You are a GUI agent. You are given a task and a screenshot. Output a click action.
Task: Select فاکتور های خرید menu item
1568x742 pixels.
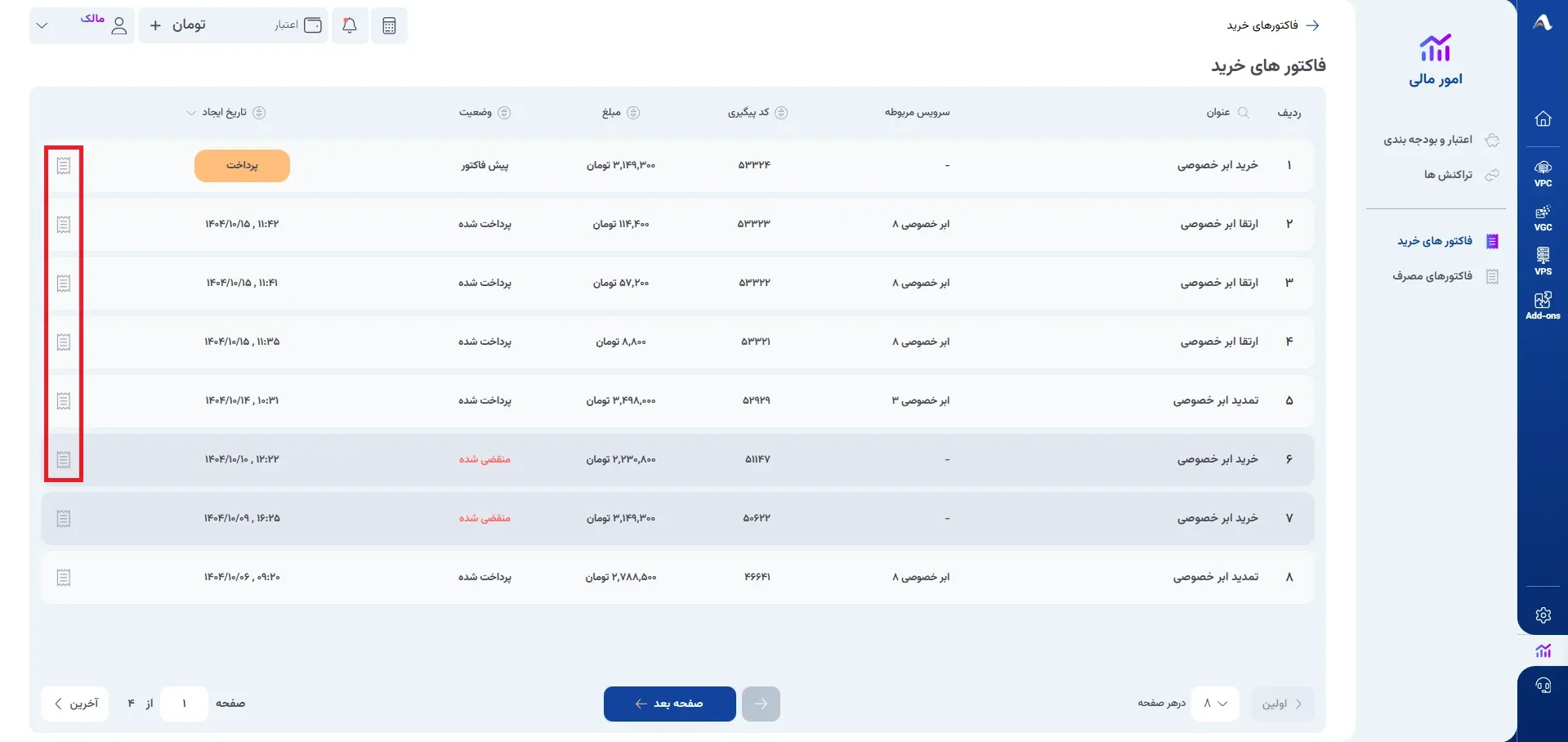[x=1448, y=241]
